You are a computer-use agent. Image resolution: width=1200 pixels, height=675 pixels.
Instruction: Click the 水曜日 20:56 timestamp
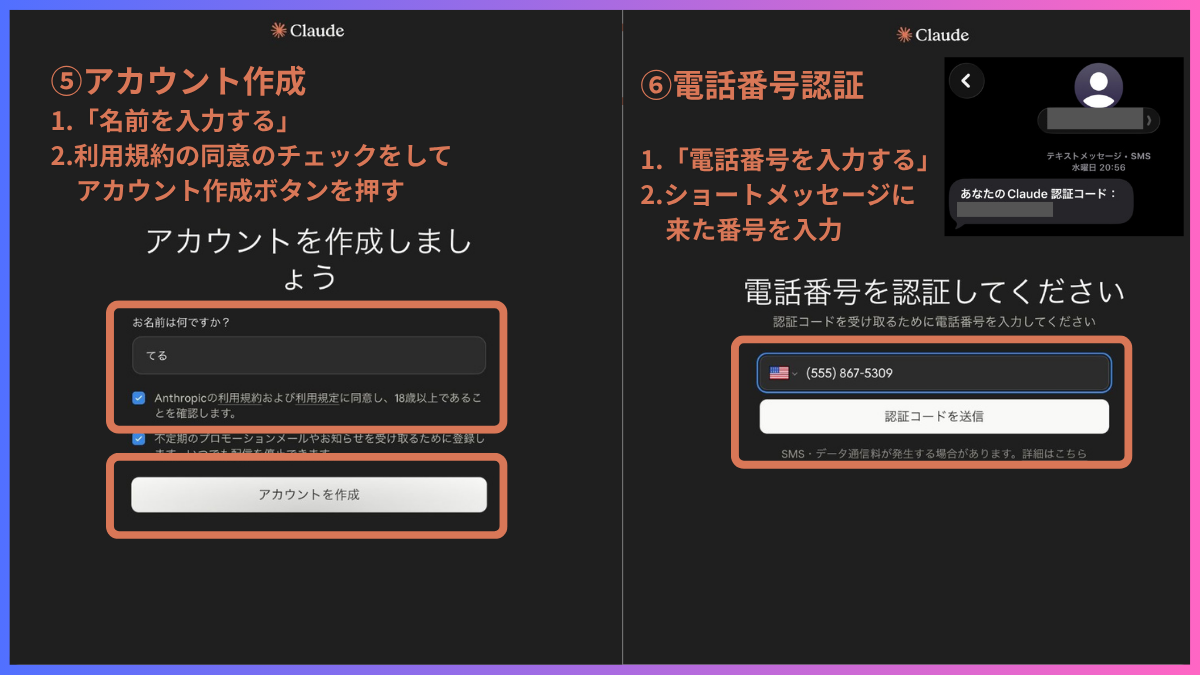tap(1097, 168)
